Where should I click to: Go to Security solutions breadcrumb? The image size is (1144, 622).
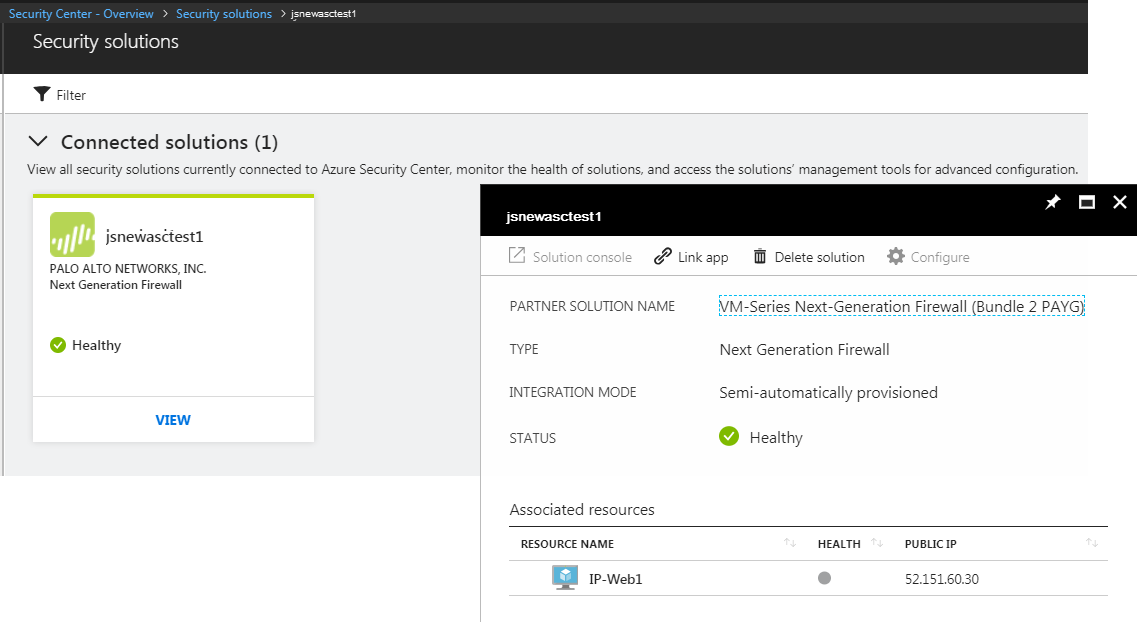click(x=224, y=14)
